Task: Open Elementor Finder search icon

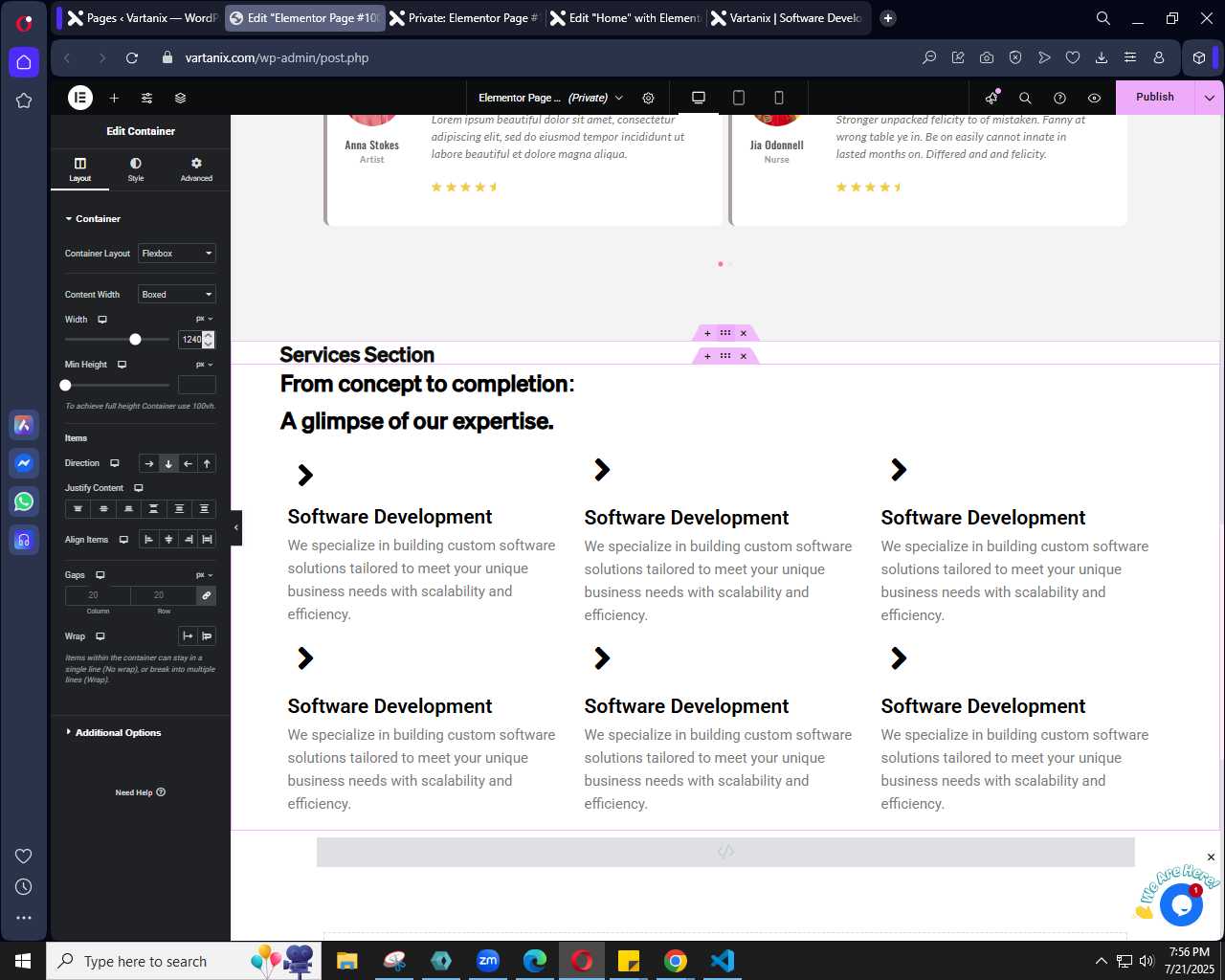Action: [x=1025, y=98]
